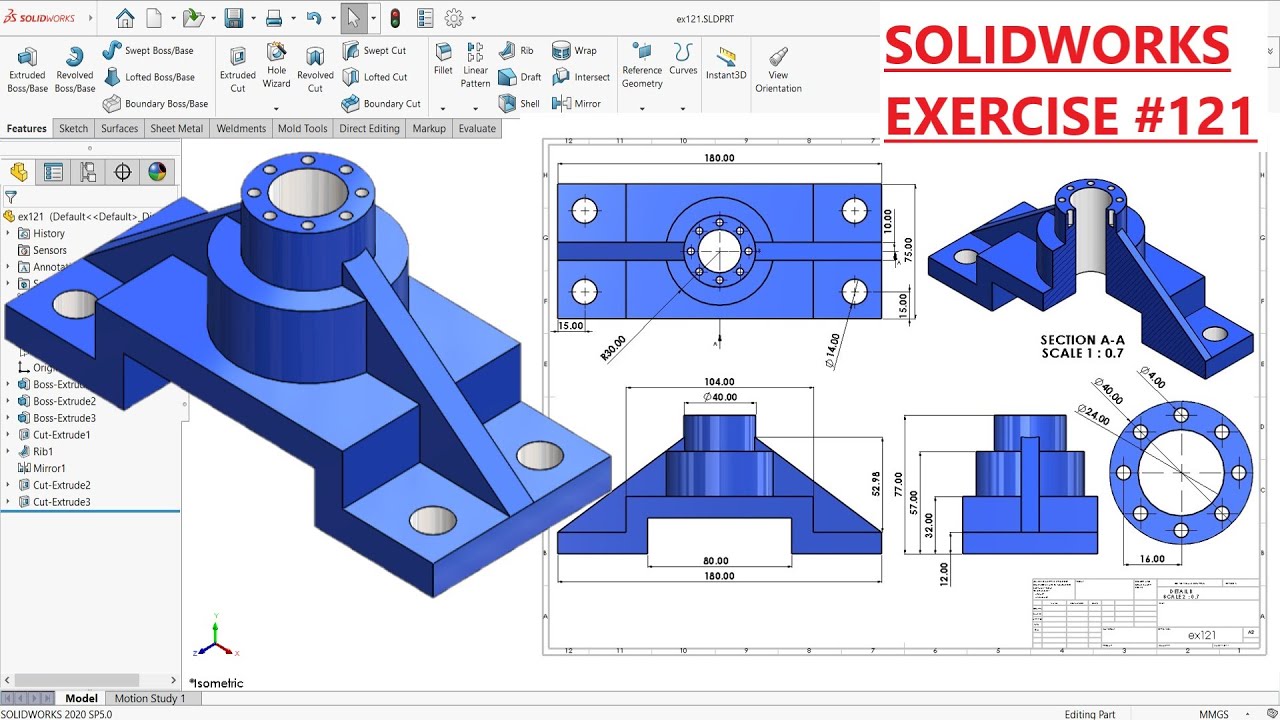1280x720 pixels.
Task: Choose Swept Boss/Base feature
Action: point(148,50)
